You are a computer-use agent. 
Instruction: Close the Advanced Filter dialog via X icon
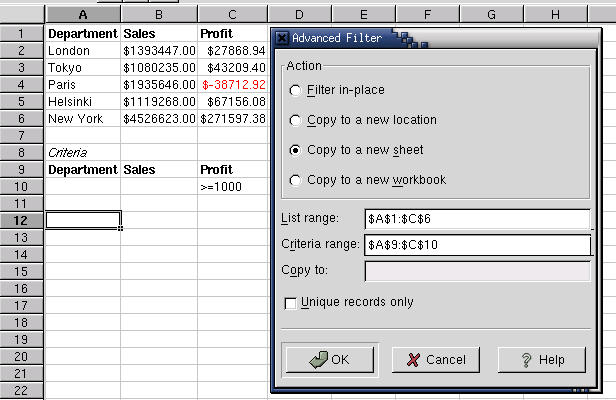pos(281,38)
